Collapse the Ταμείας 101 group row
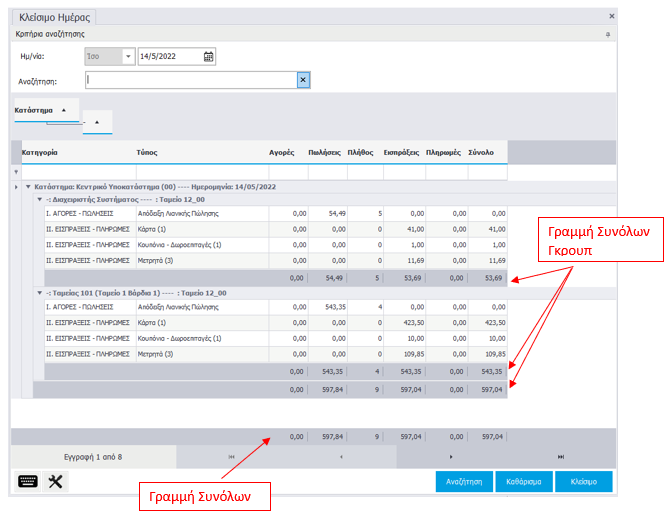 tap(39, 292)
